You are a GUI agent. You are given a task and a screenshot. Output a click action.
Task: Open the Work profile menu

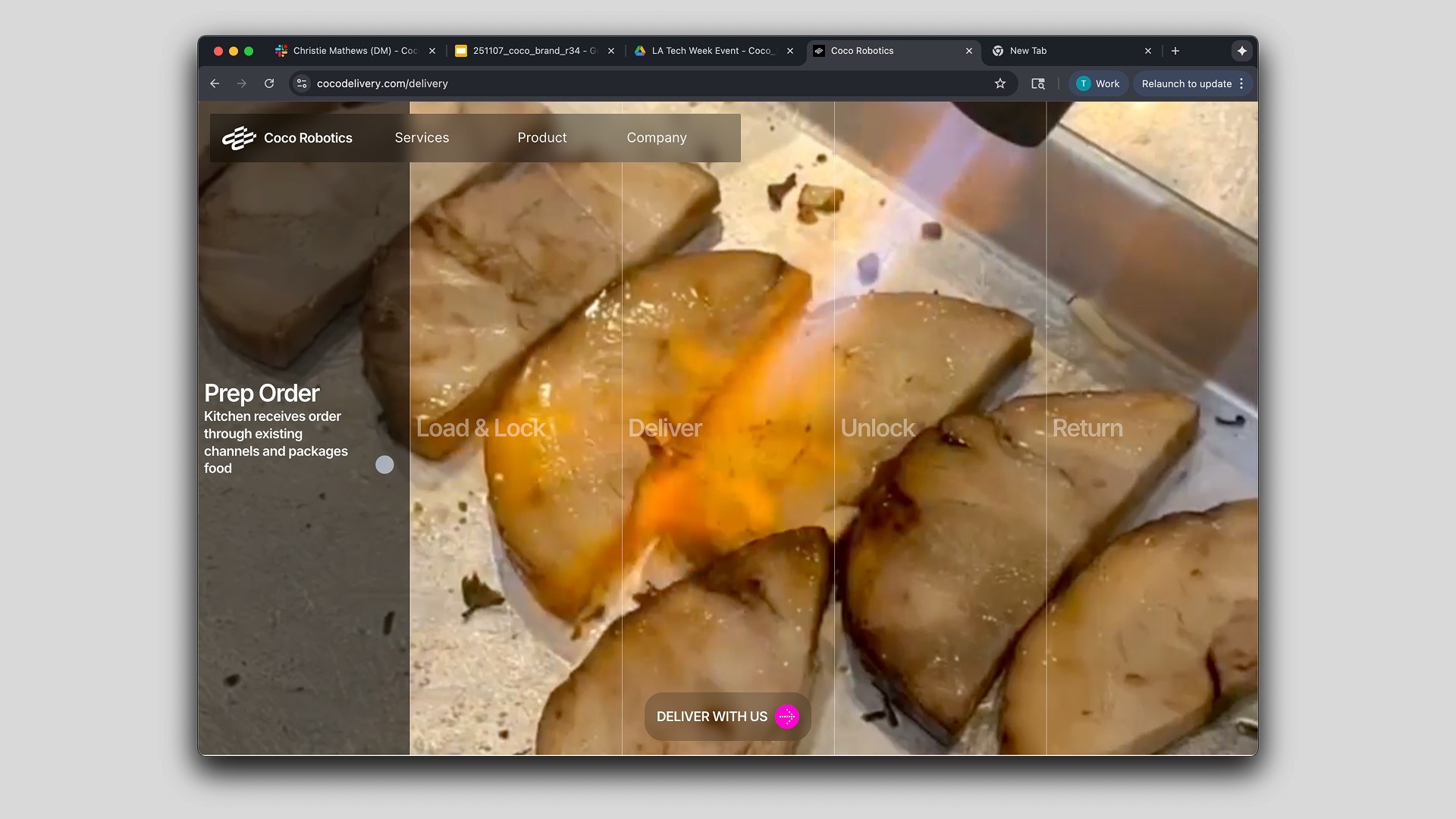click(1098, 83)
